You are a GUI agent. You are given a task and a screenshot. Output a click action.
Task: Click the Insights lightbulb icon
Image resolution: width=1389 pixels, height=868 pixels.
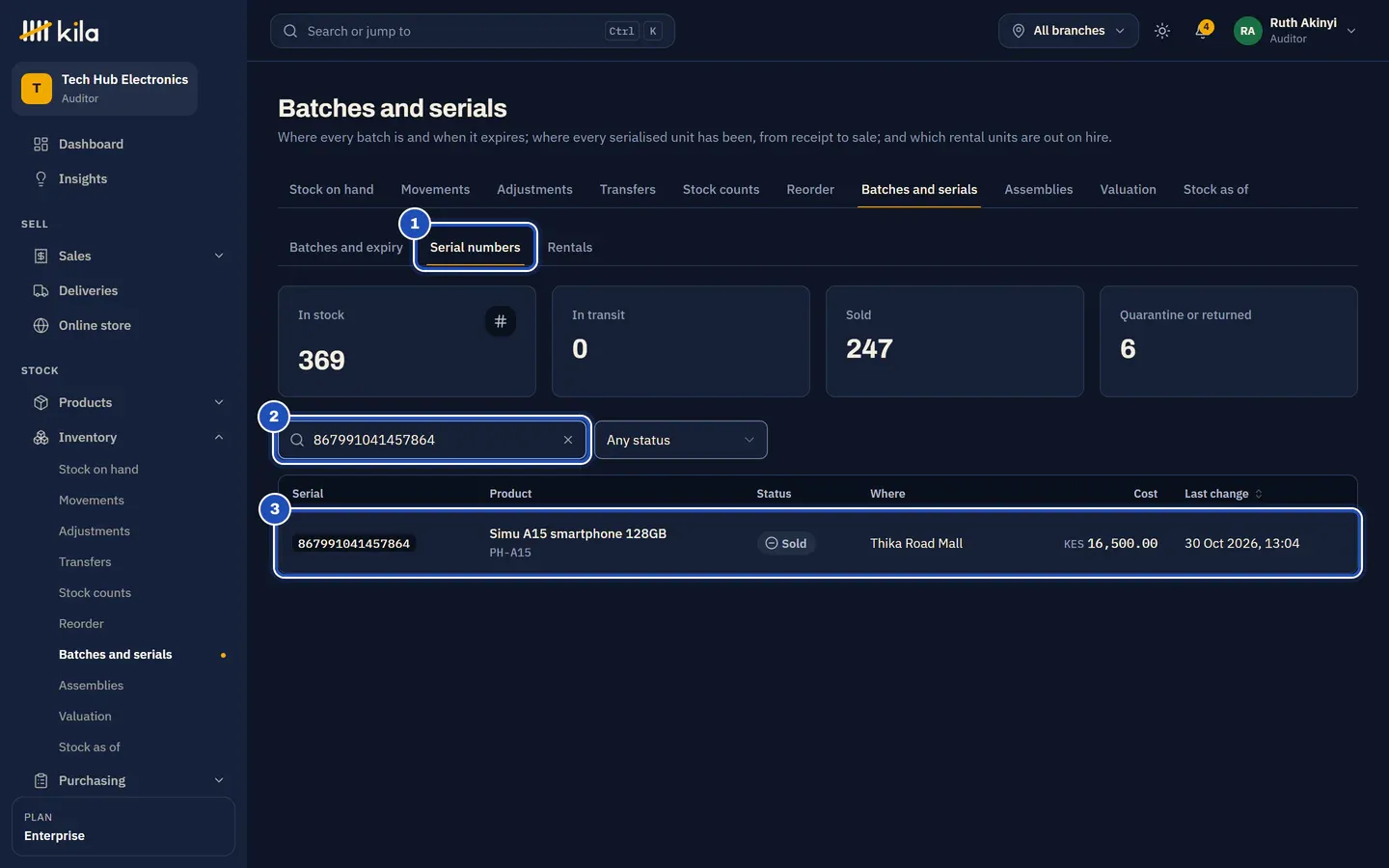tap(41, 179)
